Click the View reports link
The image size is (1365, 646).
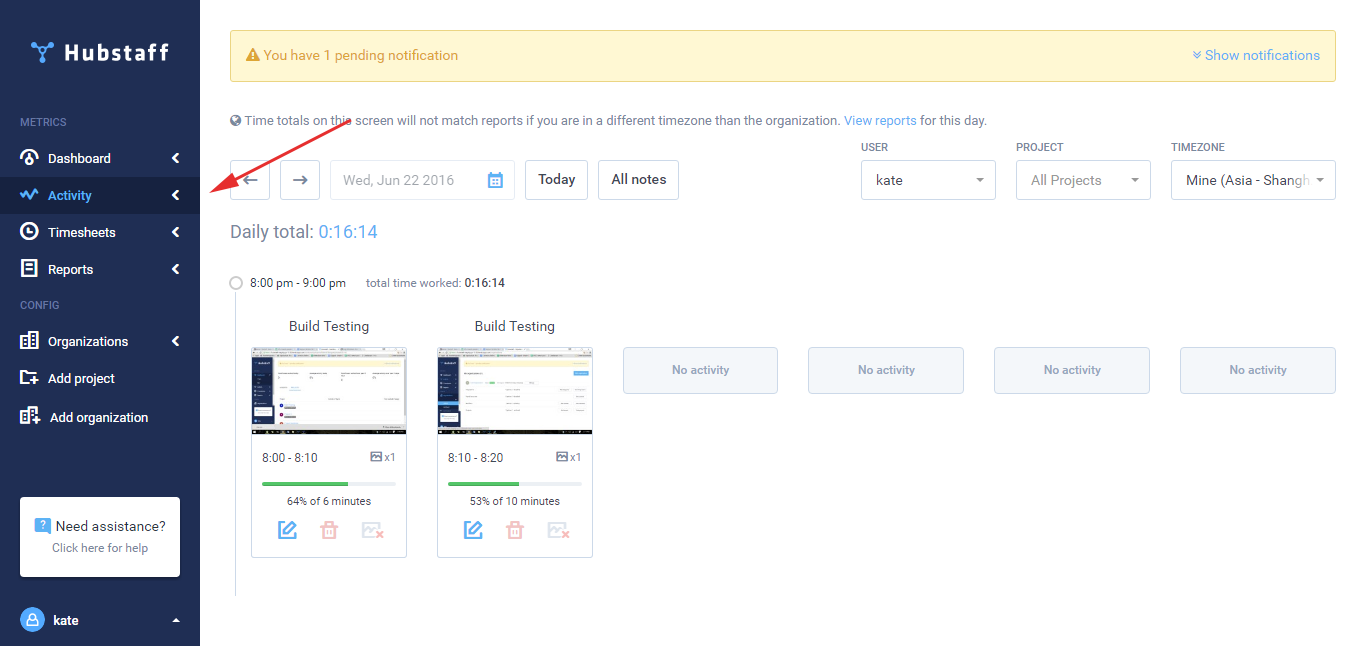[x=880, y=121]
